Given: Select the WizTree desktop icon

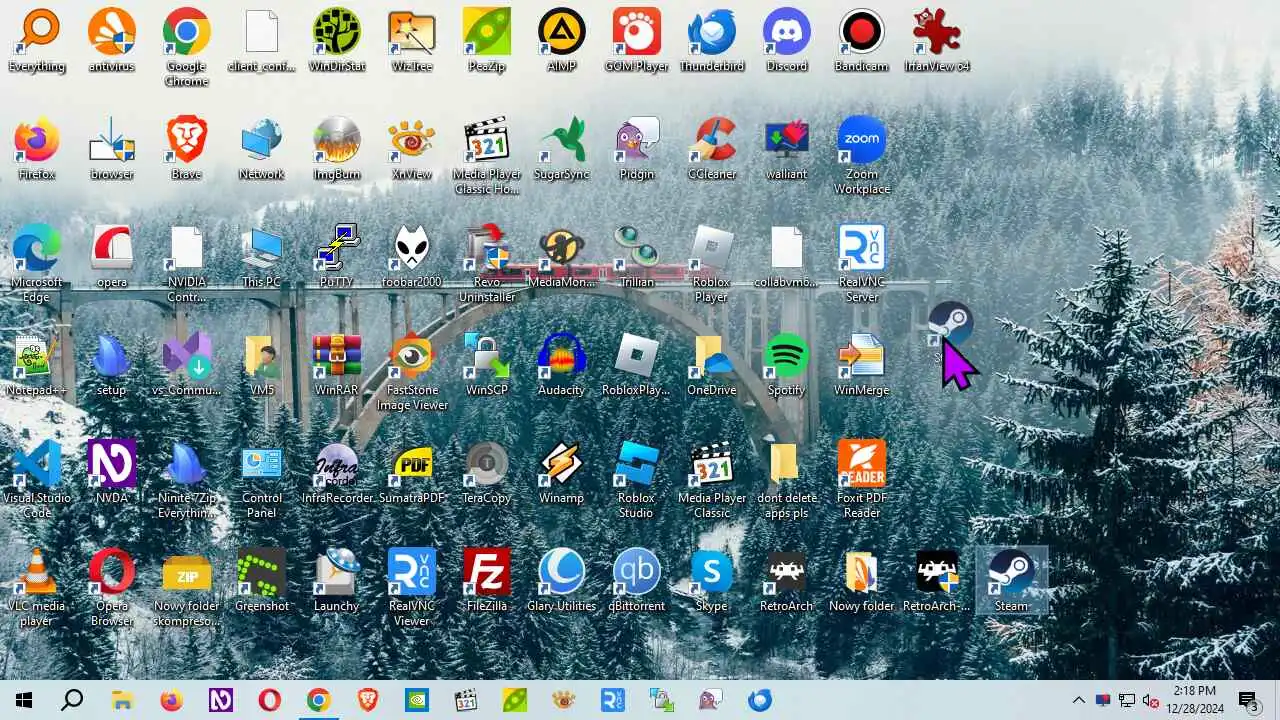Looking at the screenshot, I should [x=412, y=40].
